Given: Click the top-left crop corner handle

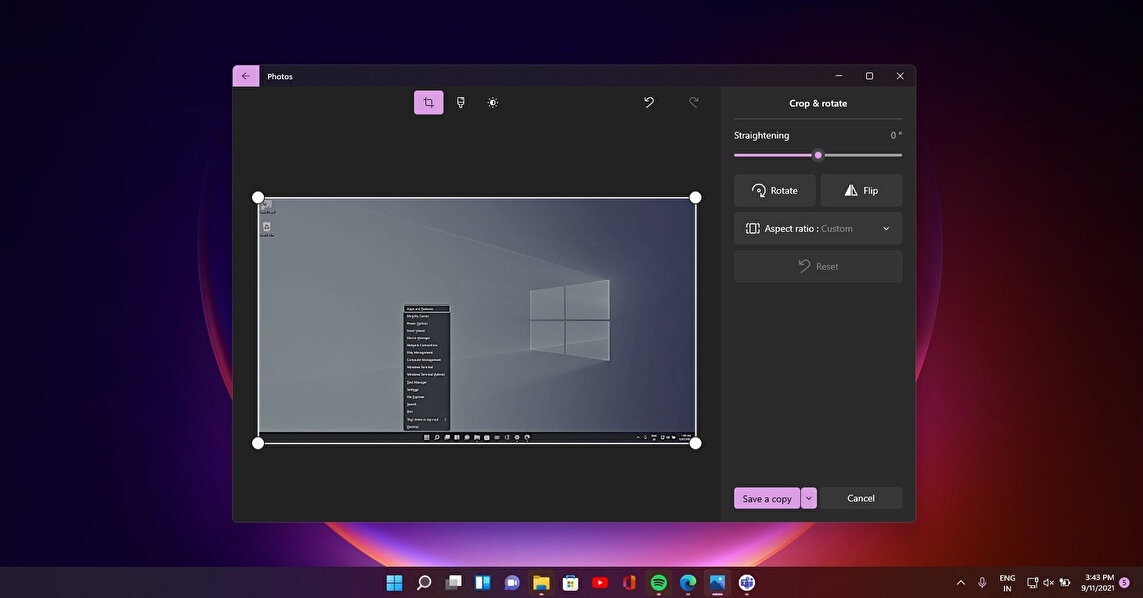Looking at the screenshot, I should pyautogui.click(x=258, y=198).
